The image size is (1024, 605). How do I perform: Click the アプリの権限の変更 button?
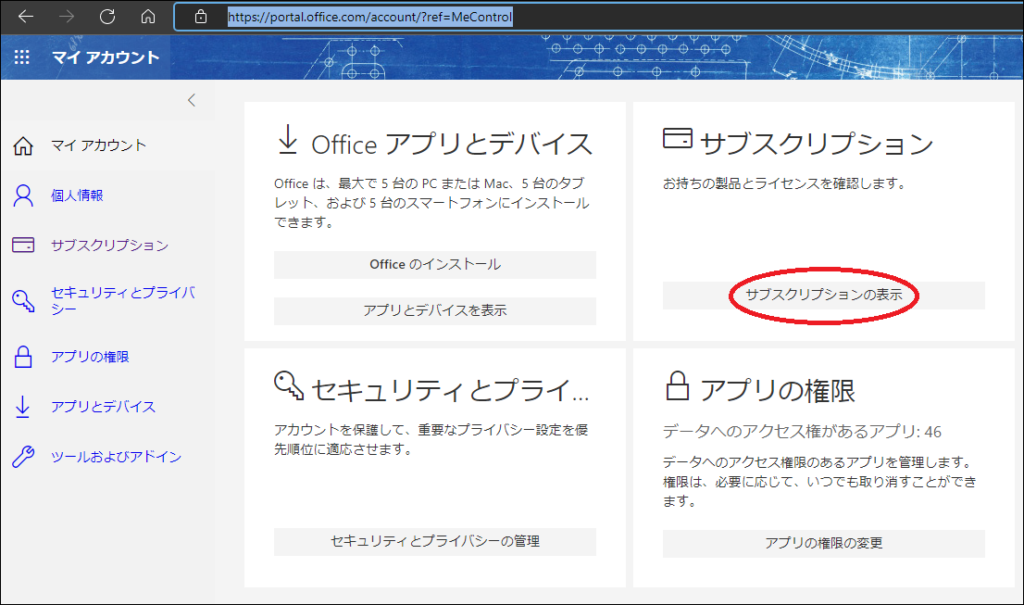click(x=824, y=544)
